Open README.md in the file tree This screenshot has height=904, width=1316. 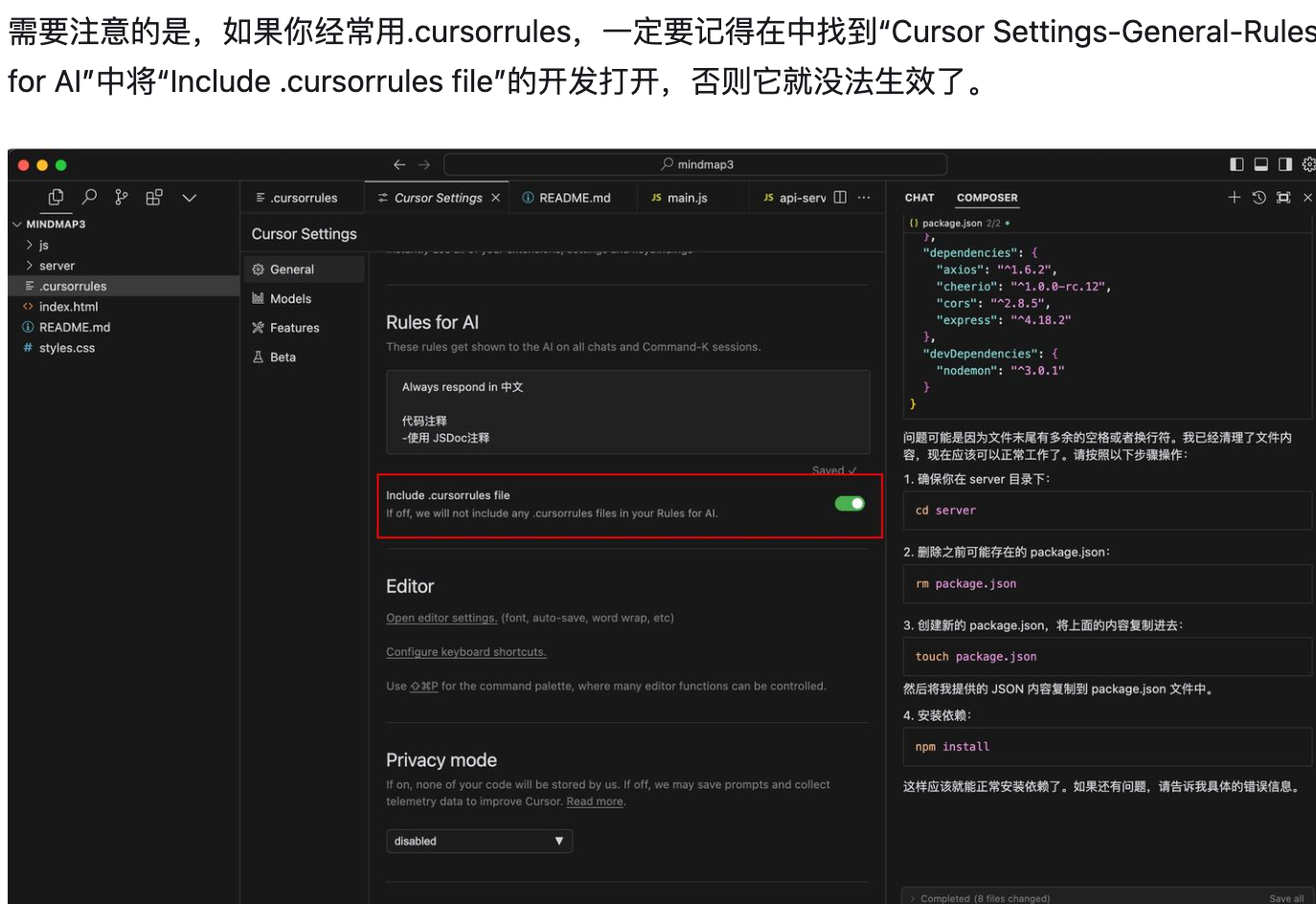pos(74,327)
